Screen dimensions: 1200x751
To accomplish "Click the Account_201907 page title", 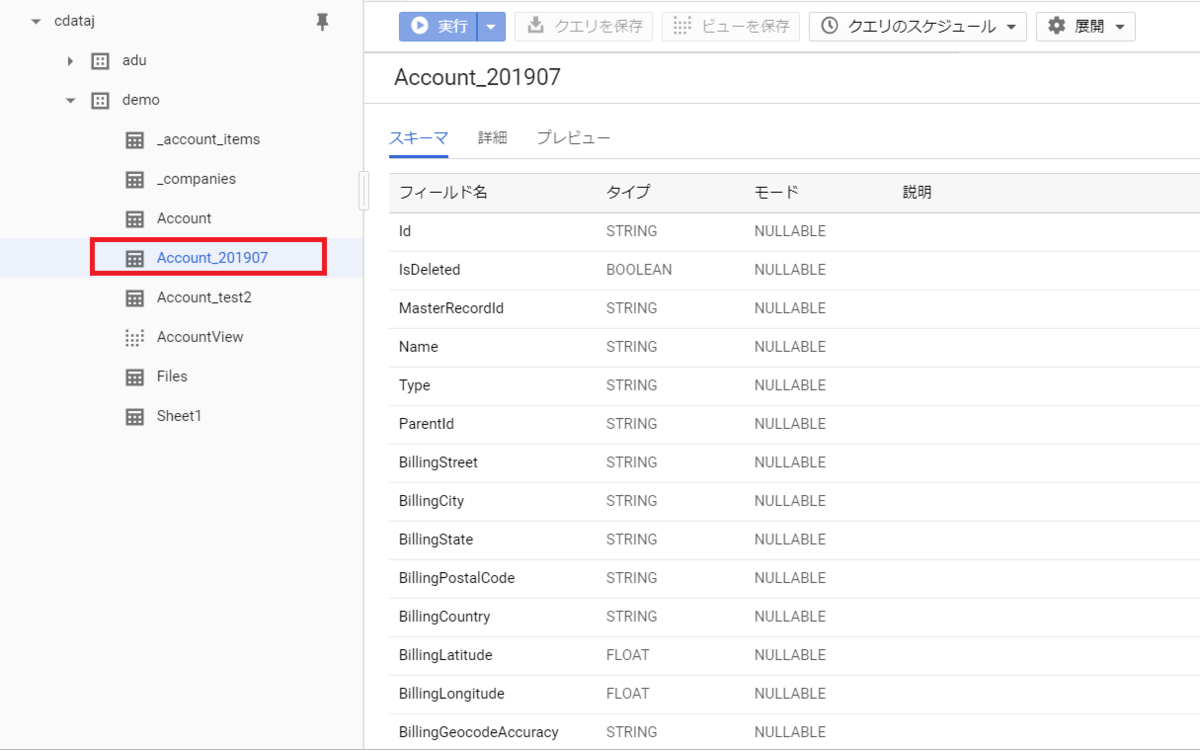I will (x=477, y=78).
